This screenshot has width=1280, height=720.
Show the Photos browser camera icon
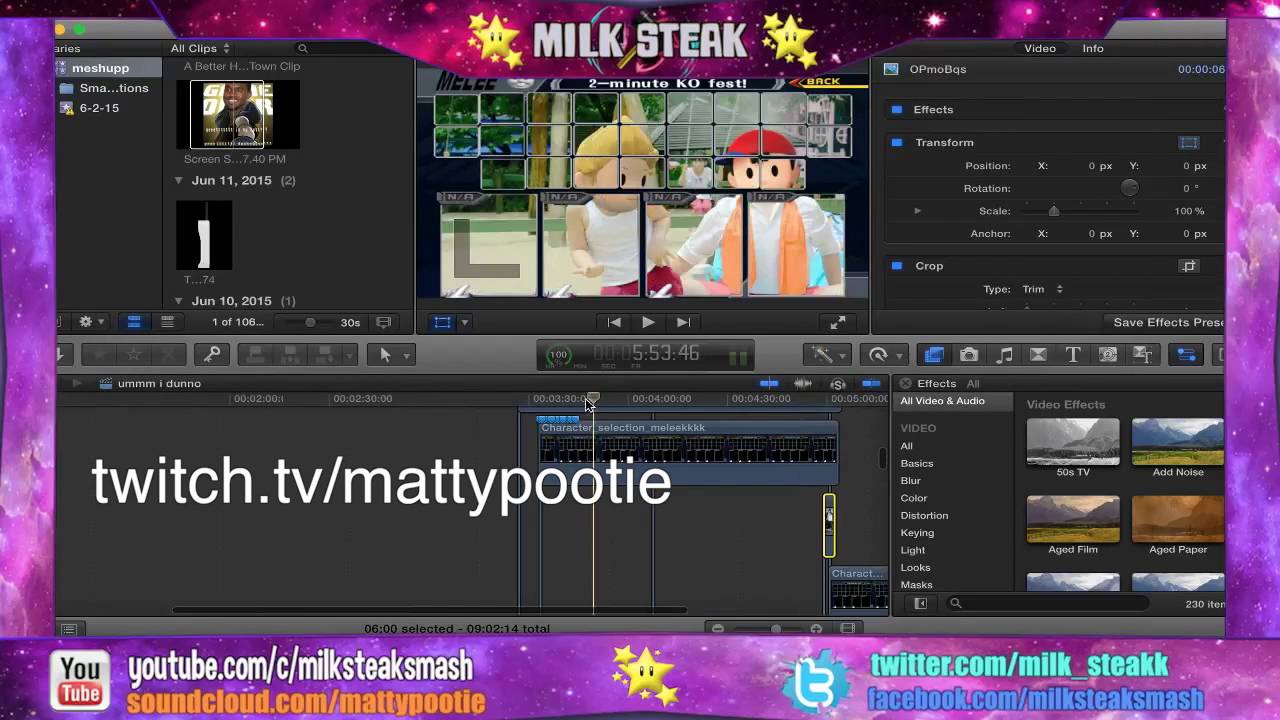point(968,354)
